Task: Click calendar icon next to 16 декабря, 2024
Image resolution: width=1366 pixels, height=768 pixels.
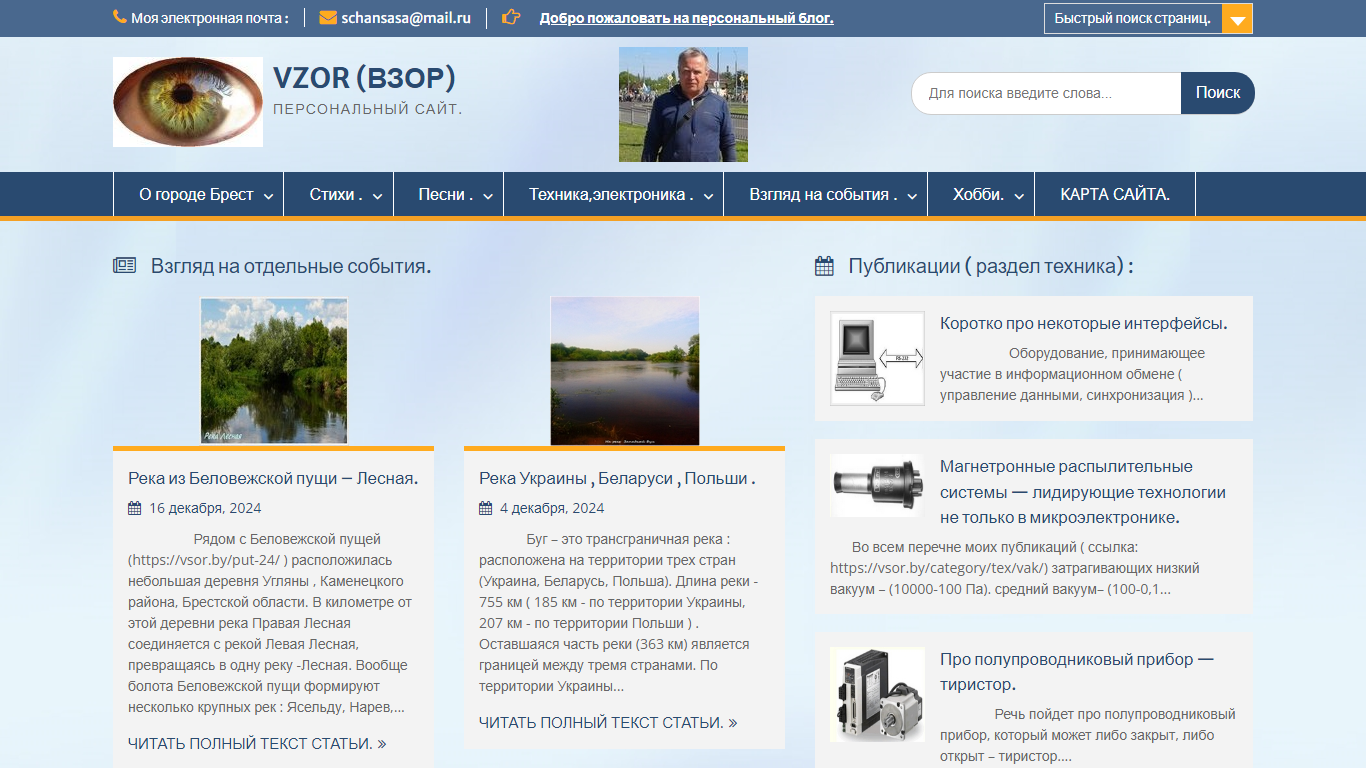Action: tap(135, 508)
